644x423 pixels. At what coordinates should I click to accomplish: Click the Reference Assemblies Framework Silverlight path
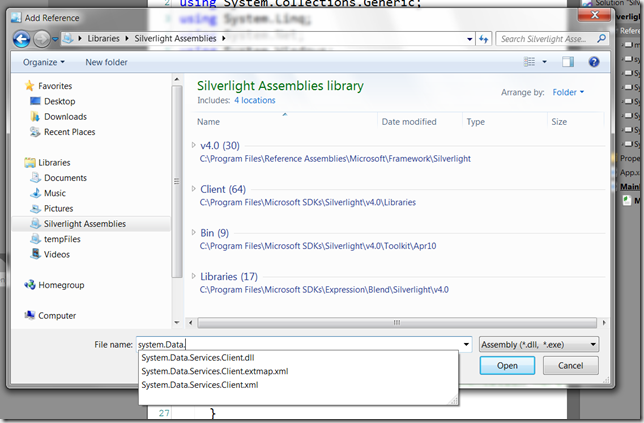pyautogui.click(x=335, y=159)
